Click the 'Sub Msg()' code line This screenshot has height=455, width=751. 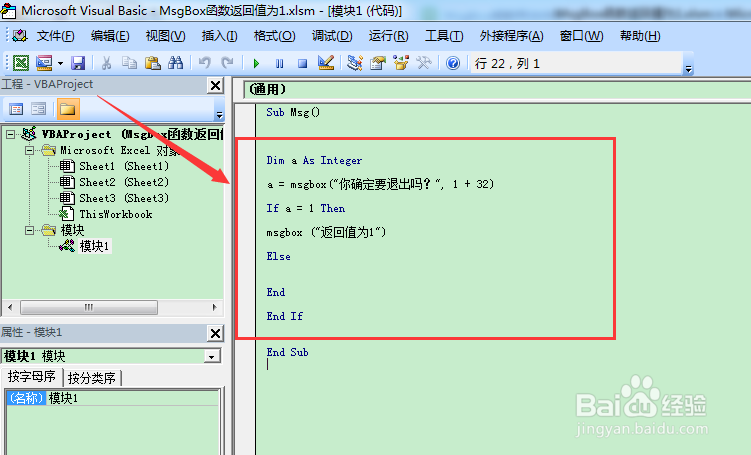tap(293, 113)
